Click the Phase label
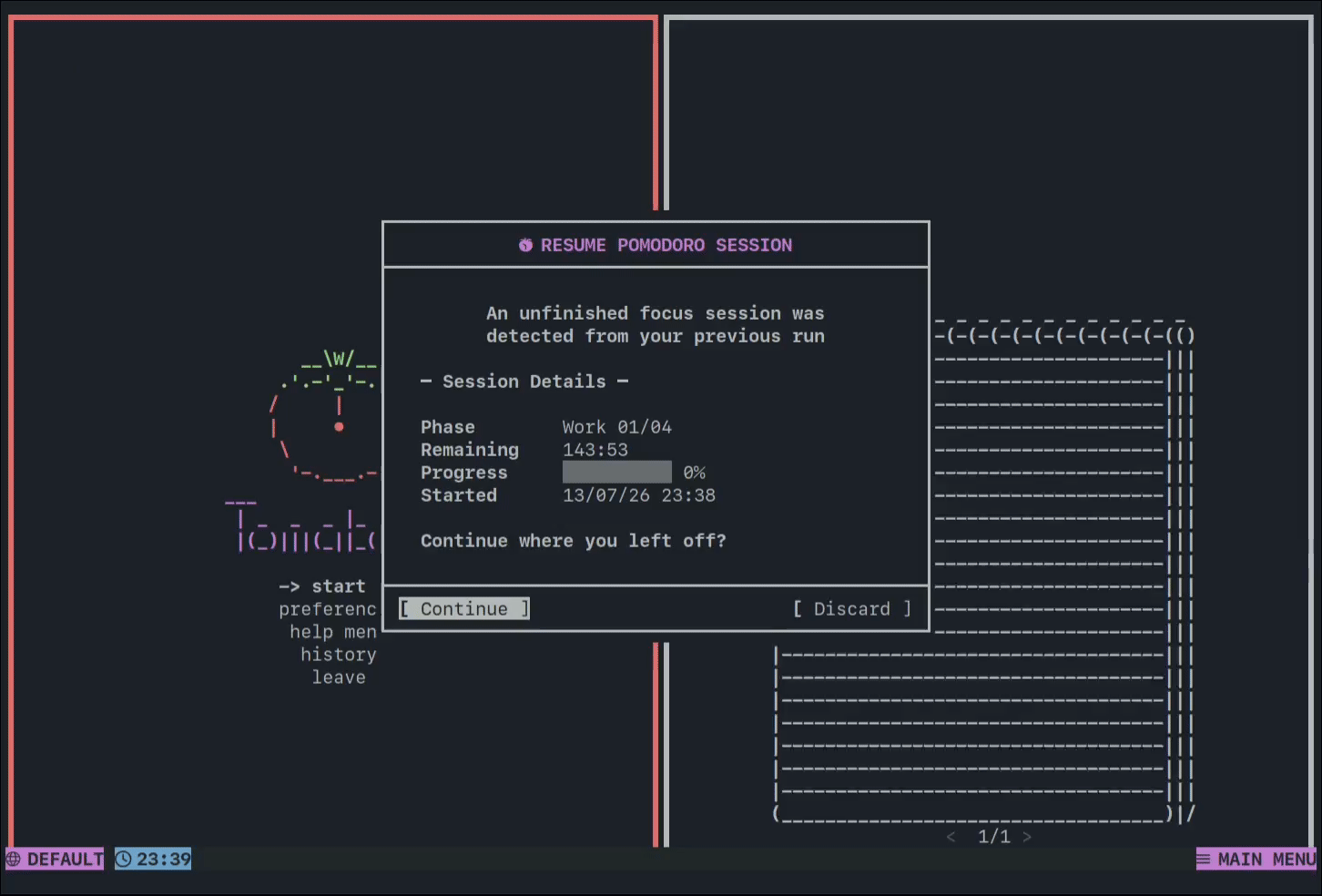The height and width of the screenshot is (896, 1322). point(448,427)
